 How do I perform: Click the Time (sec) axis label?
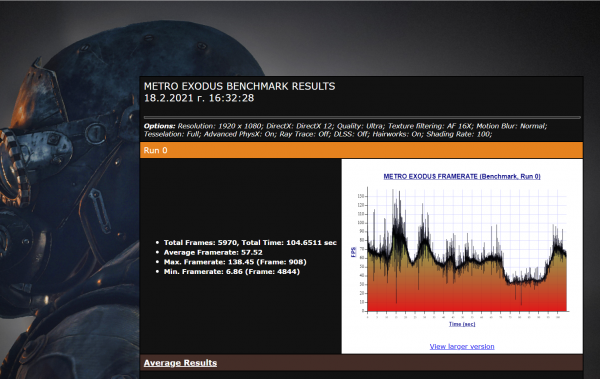point(462,324)
